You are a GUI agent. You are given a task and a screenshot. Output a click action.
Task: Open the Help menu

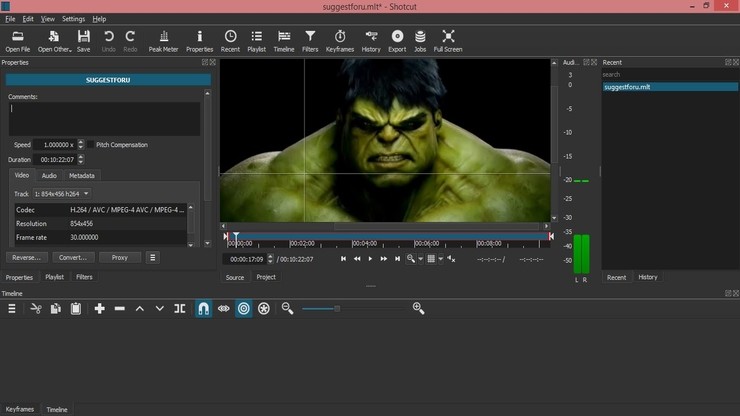coord(99,19)
